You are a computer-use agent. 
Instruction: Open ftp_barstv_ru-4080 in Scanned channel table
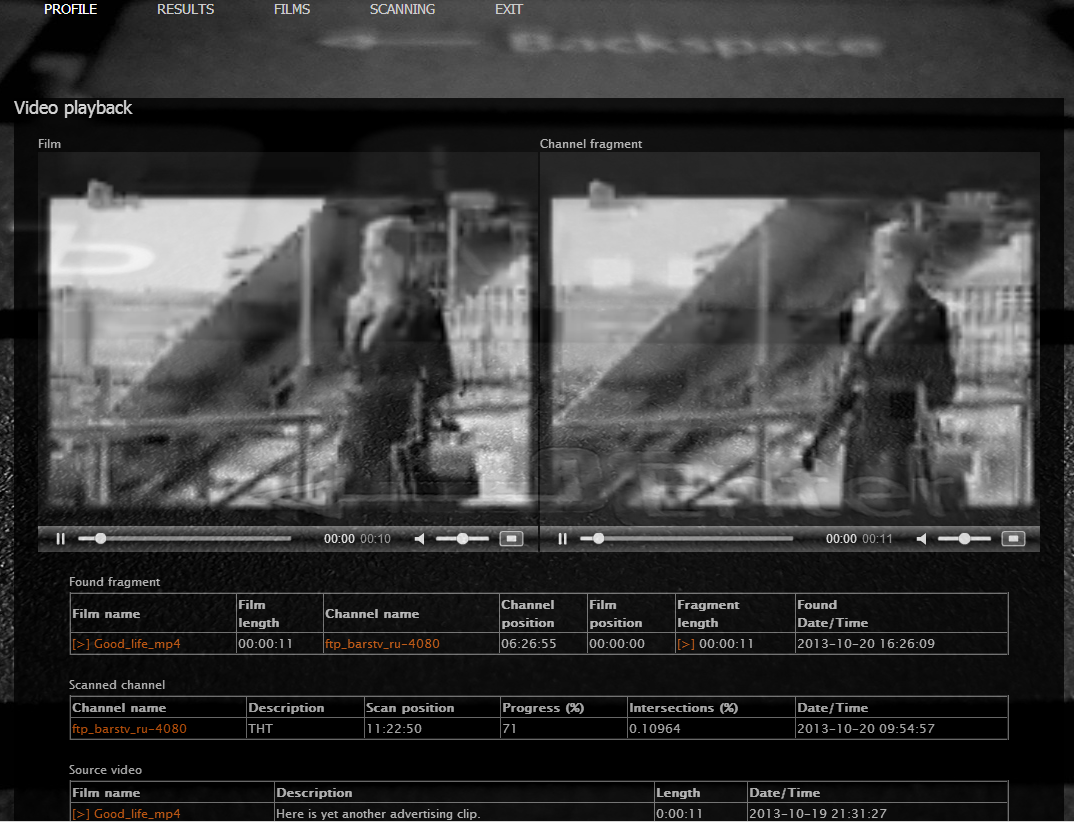click(x=129, y=729)
